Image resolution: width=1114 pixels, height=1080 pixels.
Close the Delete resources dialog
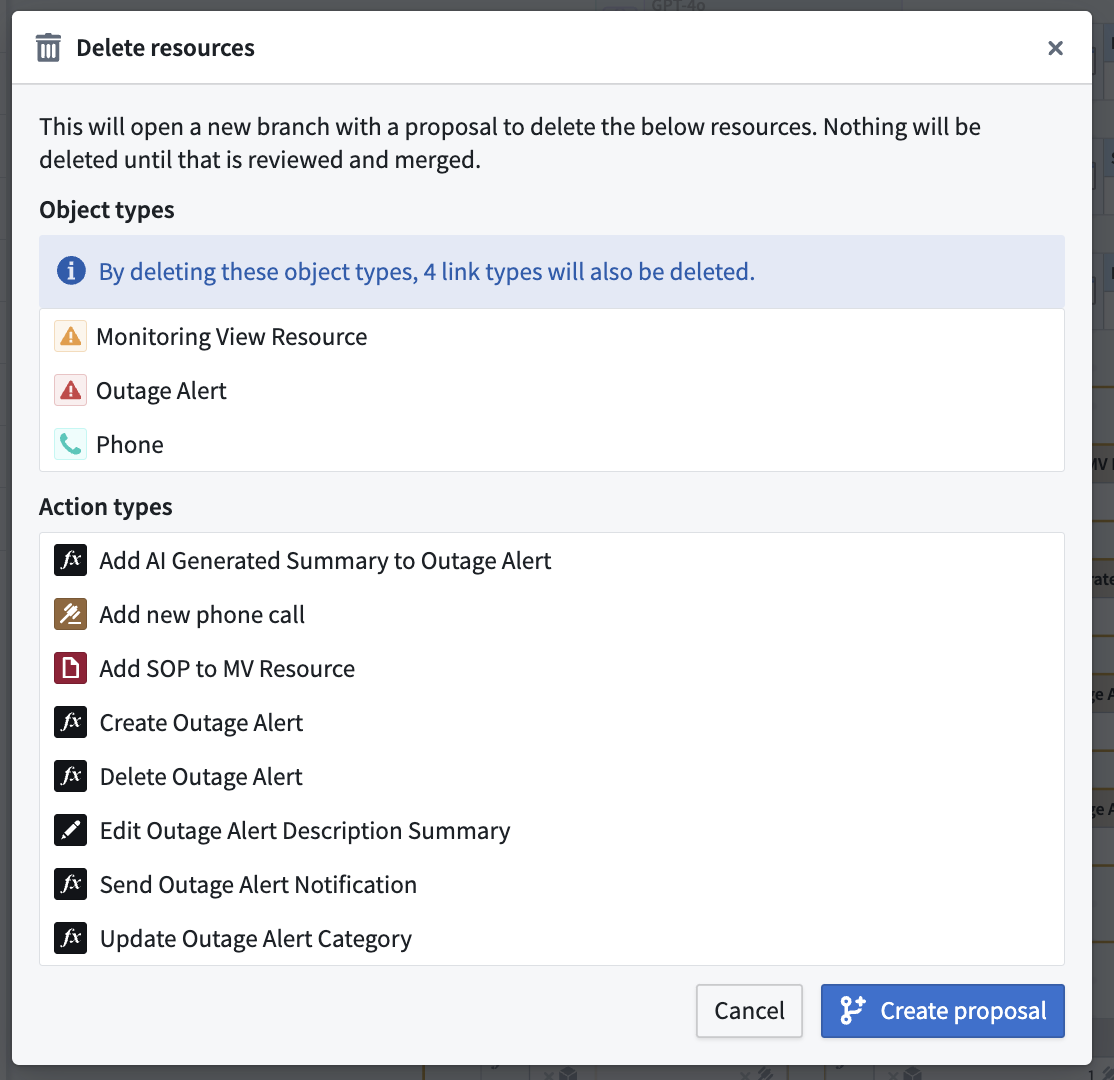(1055, 47)
